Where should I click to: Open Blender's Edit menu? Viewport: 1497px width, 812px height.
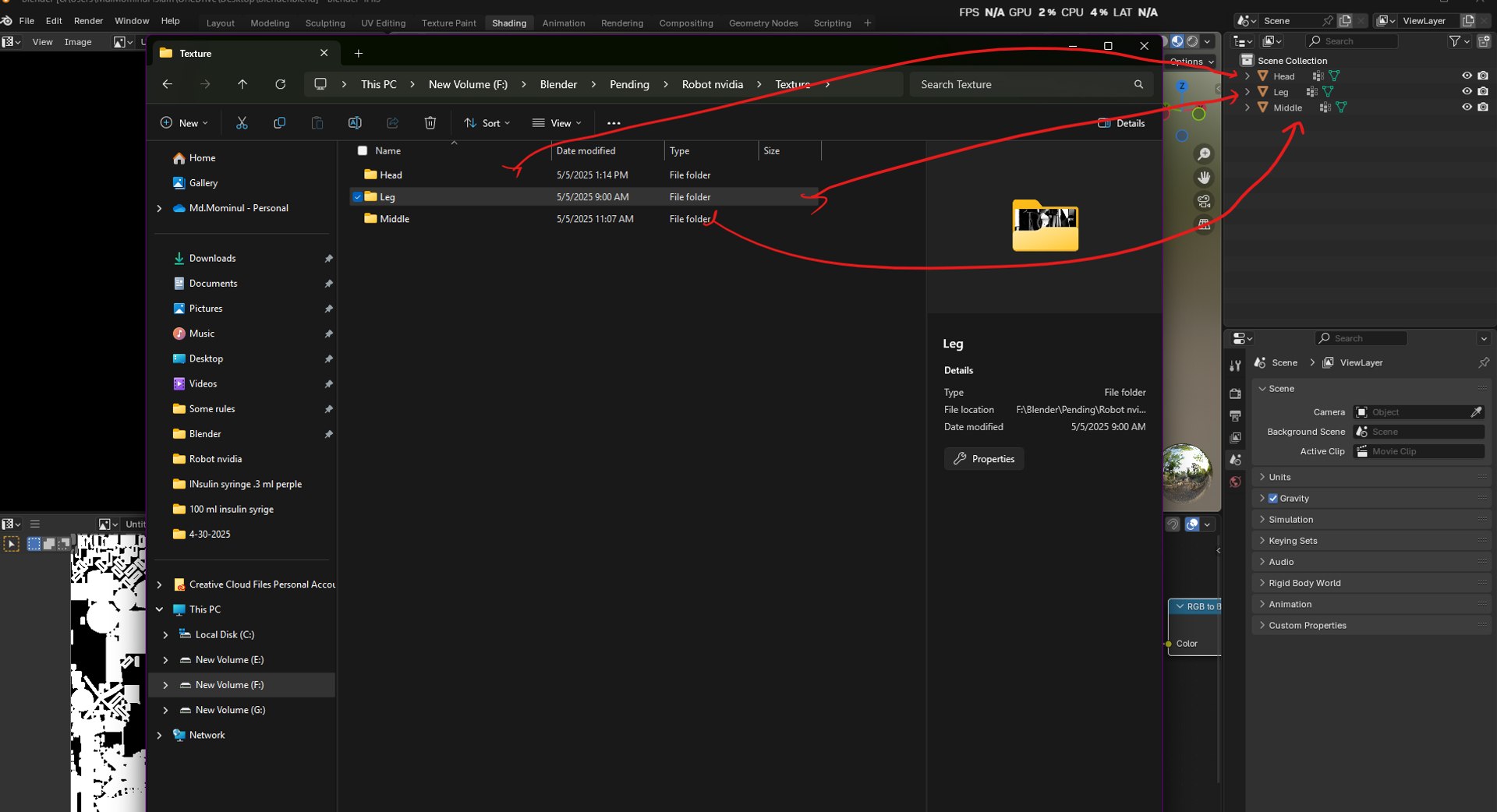pos(54,21)
